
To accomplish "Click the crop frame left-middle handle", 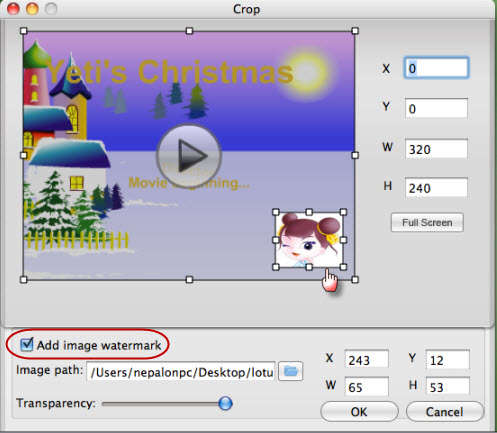I will (x=23, y=155).
